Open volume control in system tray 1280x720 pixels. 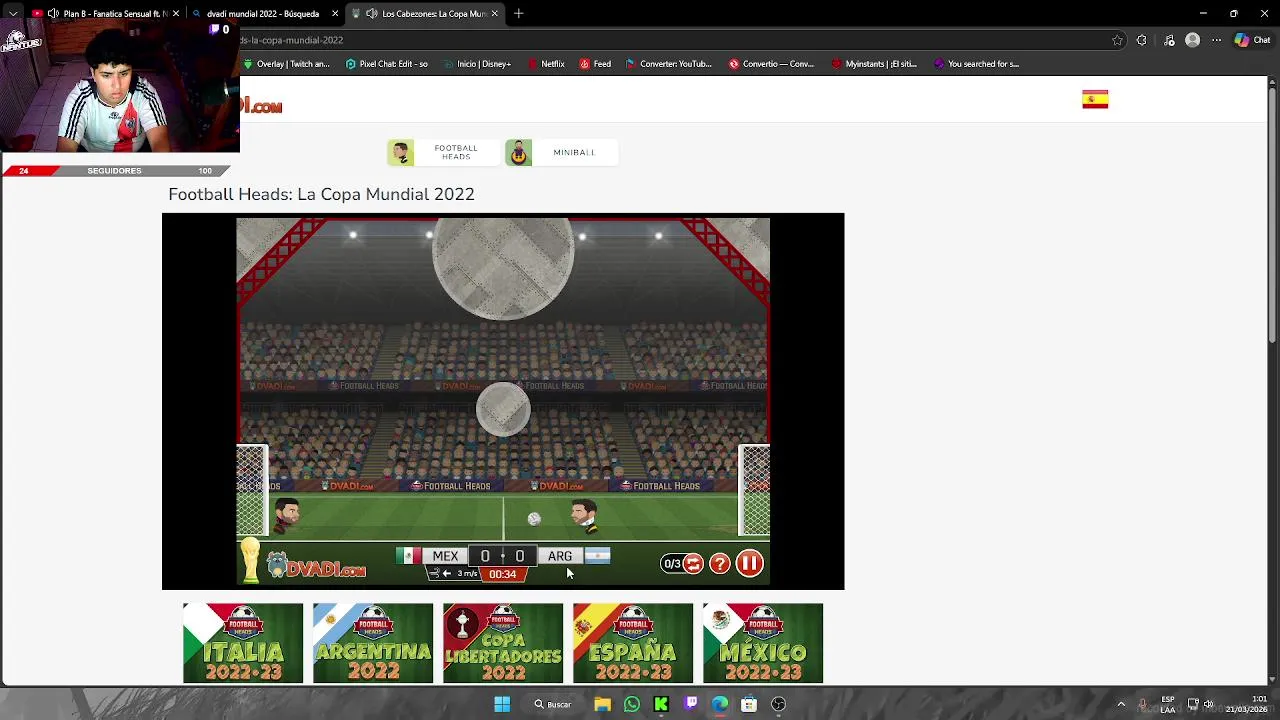click(x=1209, y=704)
